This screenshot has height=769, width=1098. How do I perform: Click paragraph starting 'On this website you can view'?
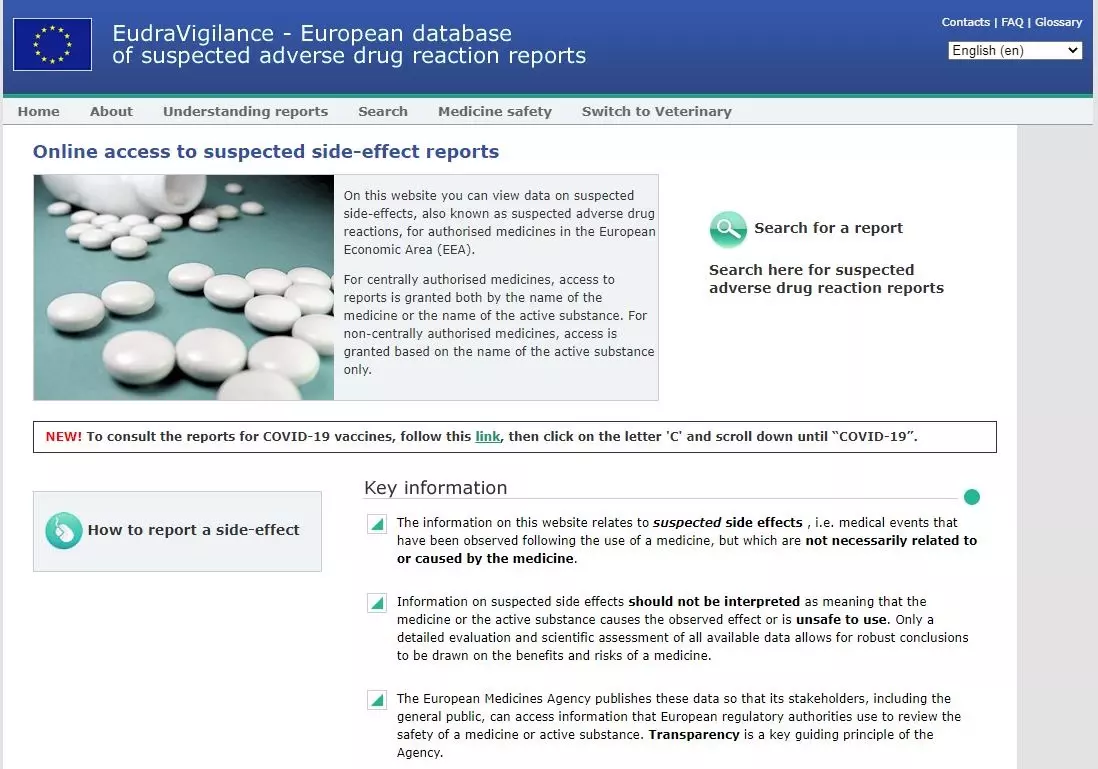[499, 223]
